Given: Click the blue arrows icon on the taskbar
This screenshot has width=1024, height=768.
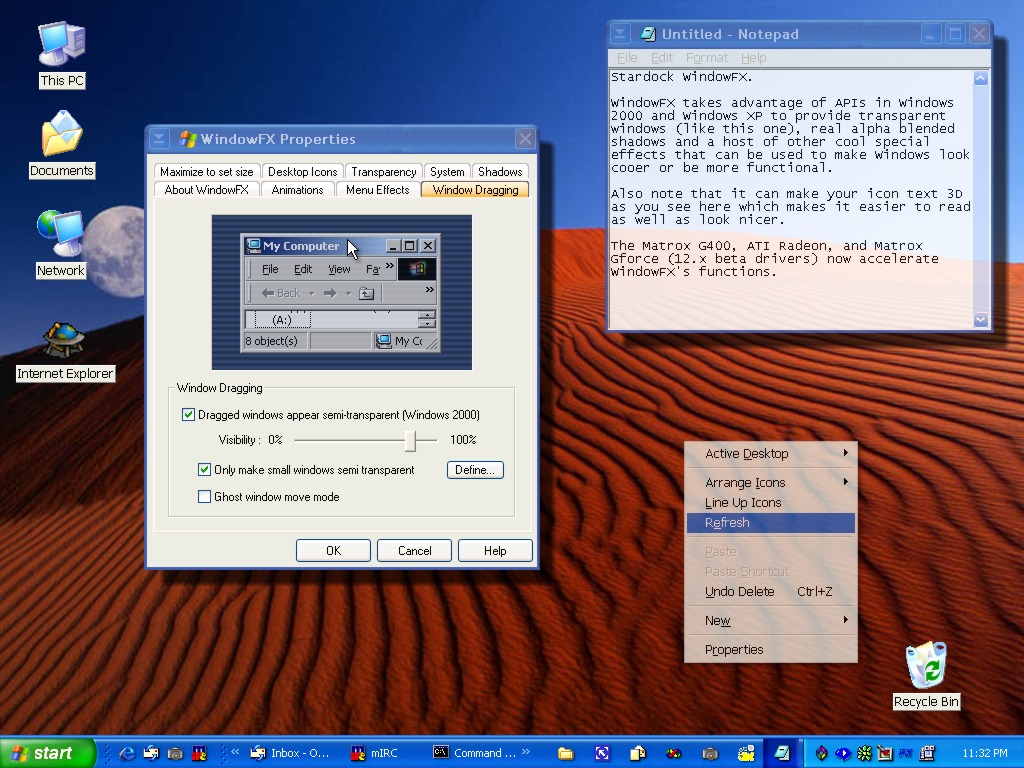Looking at the screenshot, I should [x=602, y=753].
